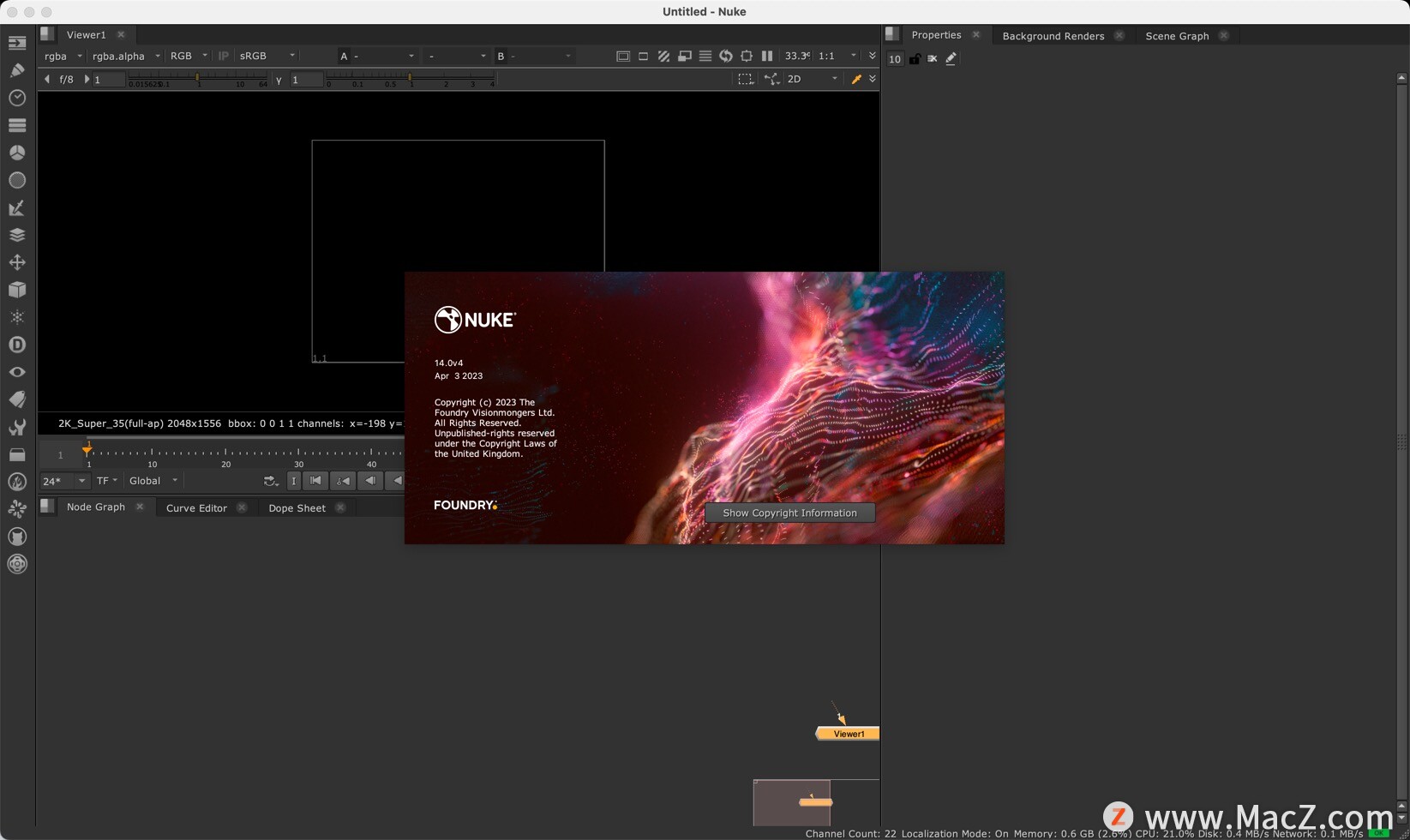
Task: Open the Cattery cat icon menu
Action: (17, 537)
